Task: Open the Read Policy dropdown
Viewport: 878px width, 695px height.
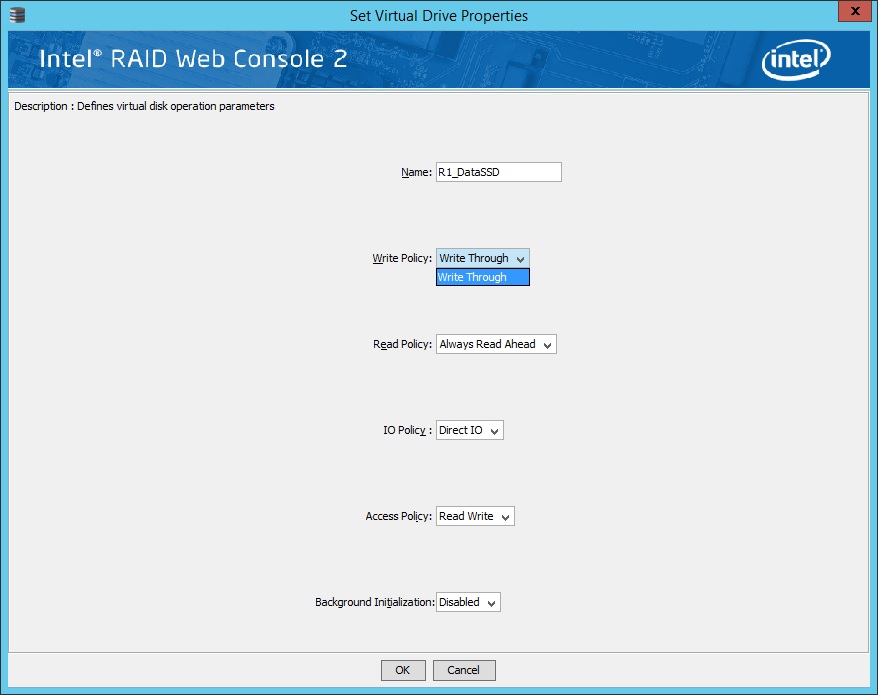Action: [x=495, y=344]
